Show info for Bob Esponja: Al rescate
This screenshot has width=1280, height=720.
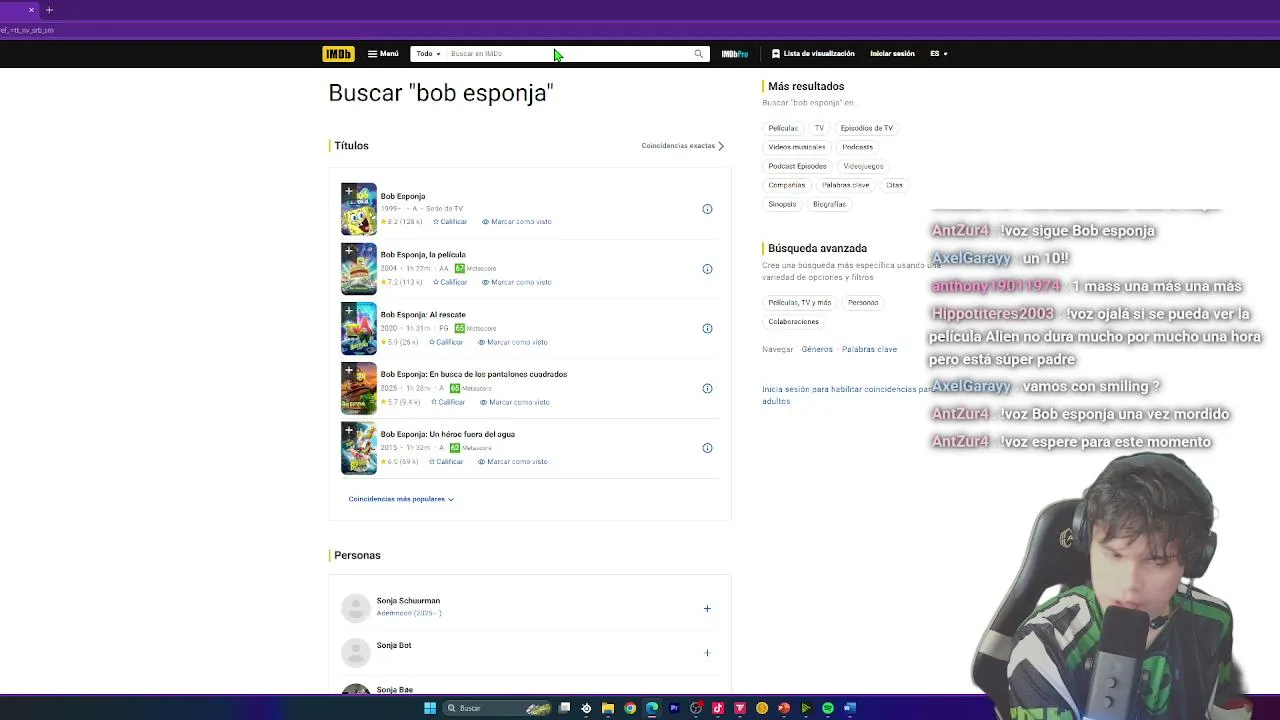pyautogui.click(x=707, y=329)
